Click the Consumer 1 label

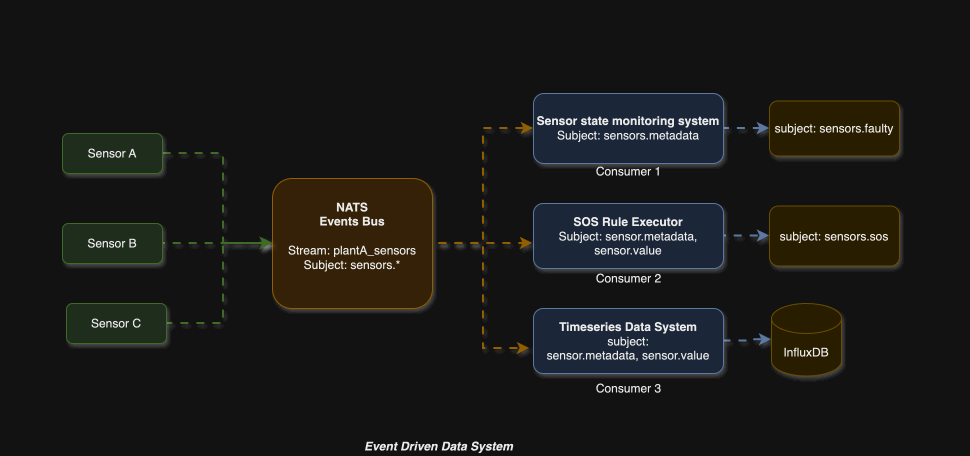(628, 171)
